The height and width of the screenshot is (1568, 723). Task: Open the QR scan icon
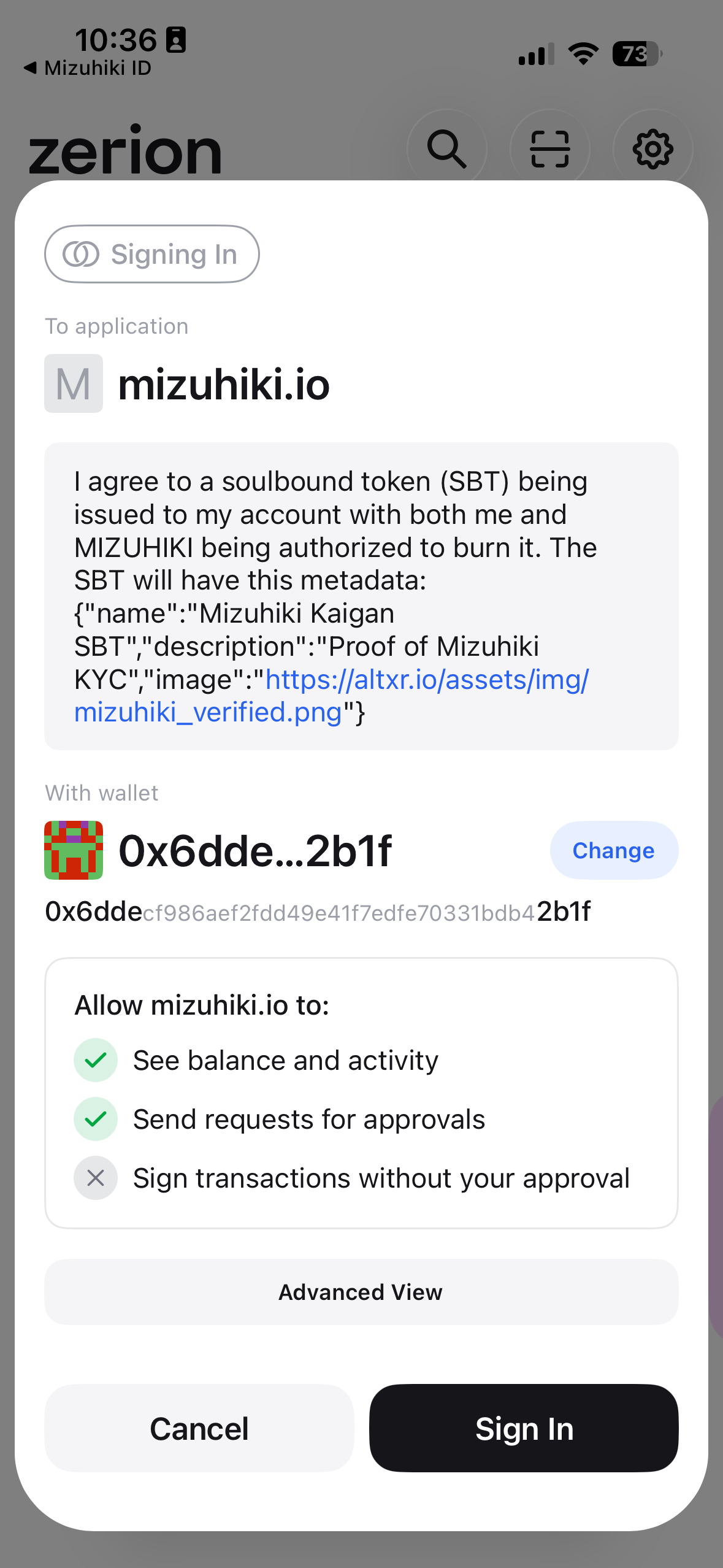pos(549,149)
